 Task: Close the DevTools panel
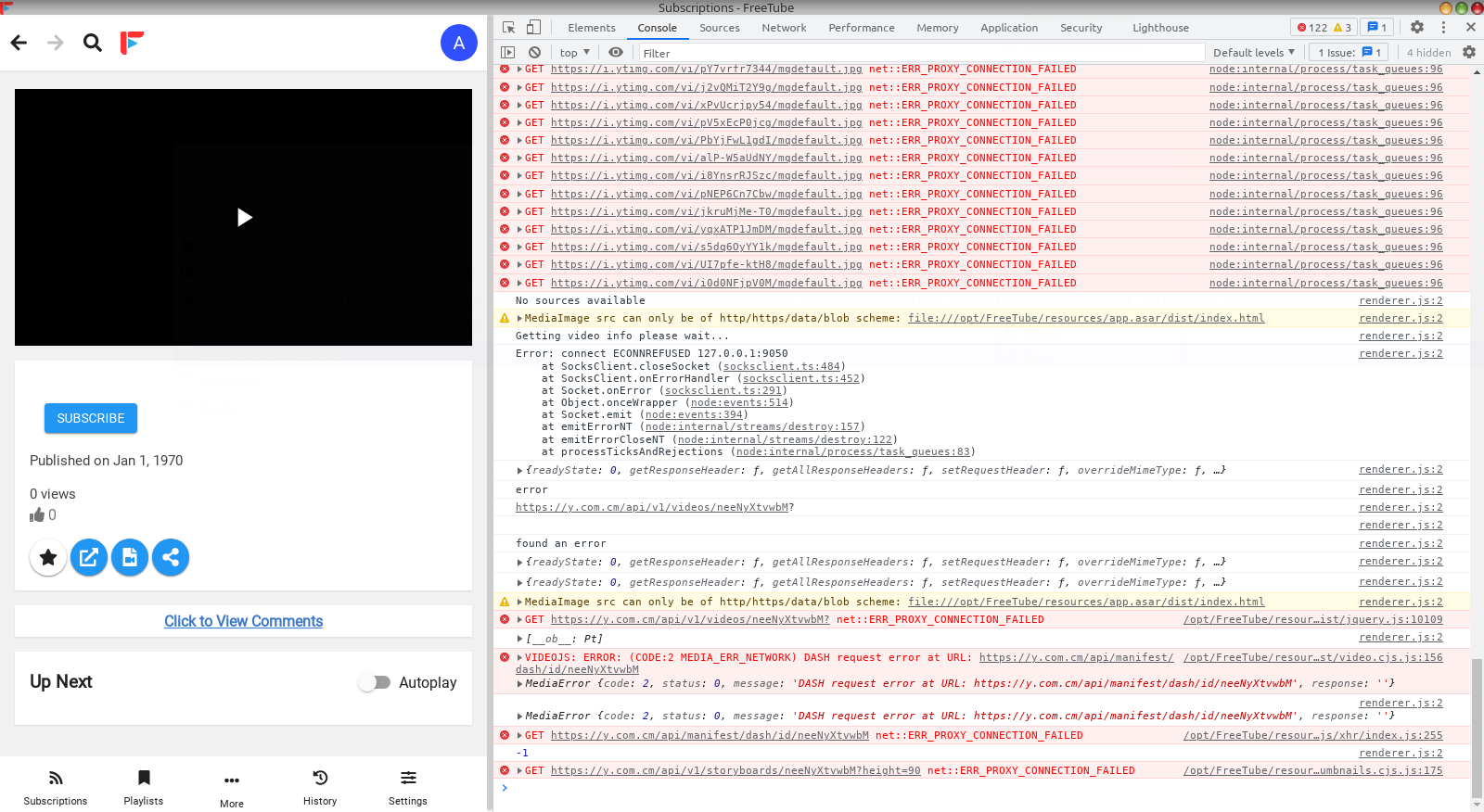pos(1470,28)
